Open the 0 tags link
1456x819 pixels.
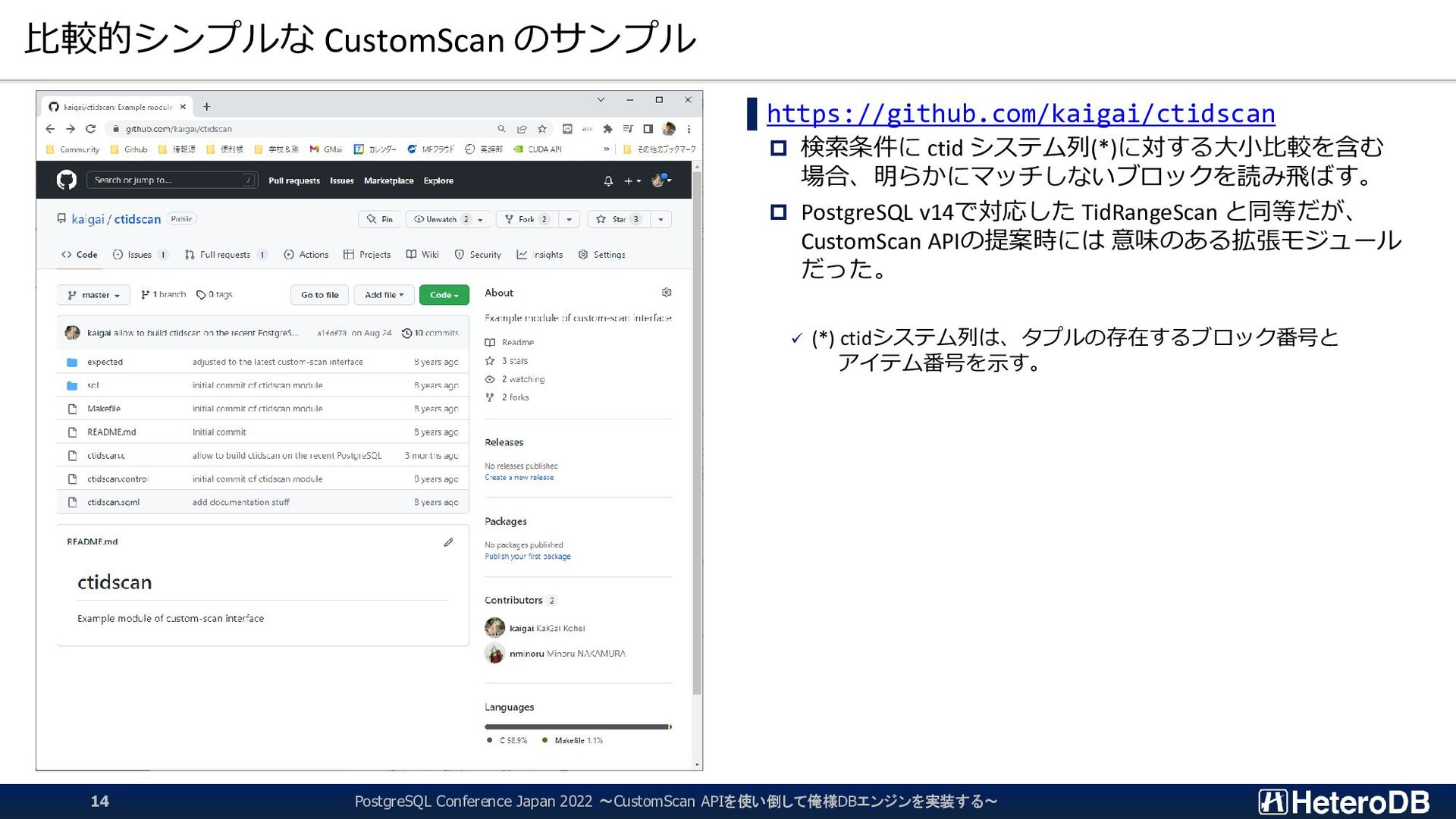click(215, 294)
